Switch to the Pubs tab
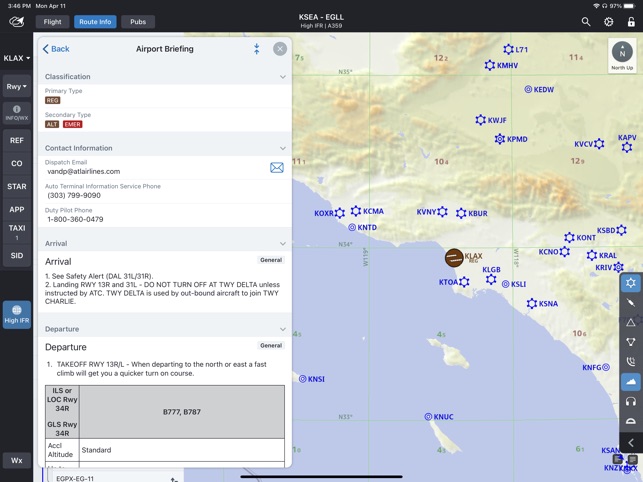The height and width of the screenshot is (482, 643). pyautogui.click(x=138, y=22)
